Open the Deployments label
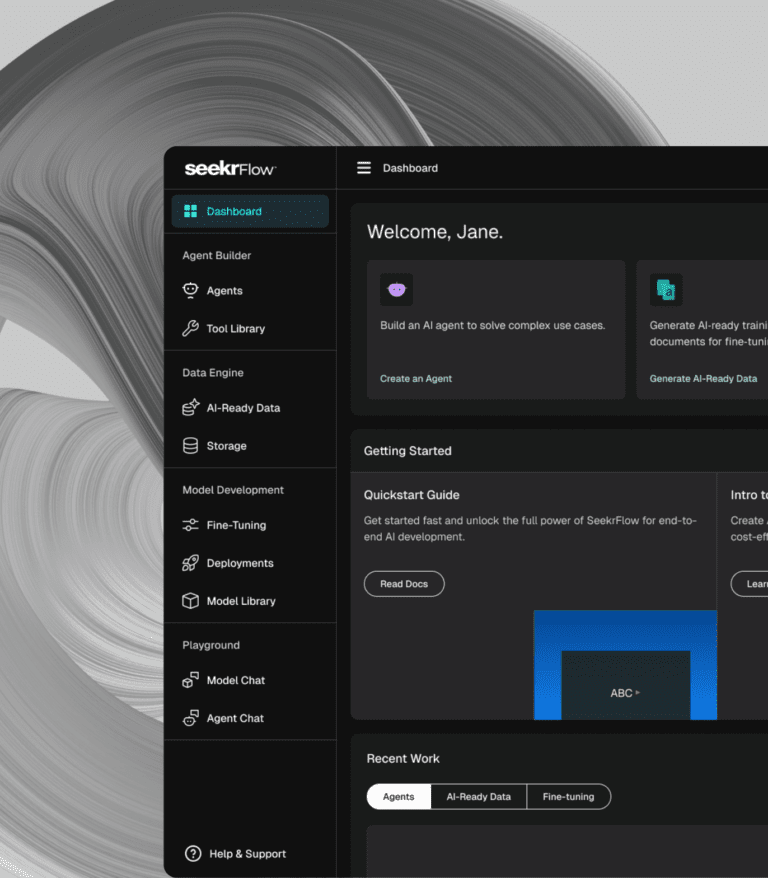This screenshot has width=768, height=878. pyautogui.click(x=240, y=563)
